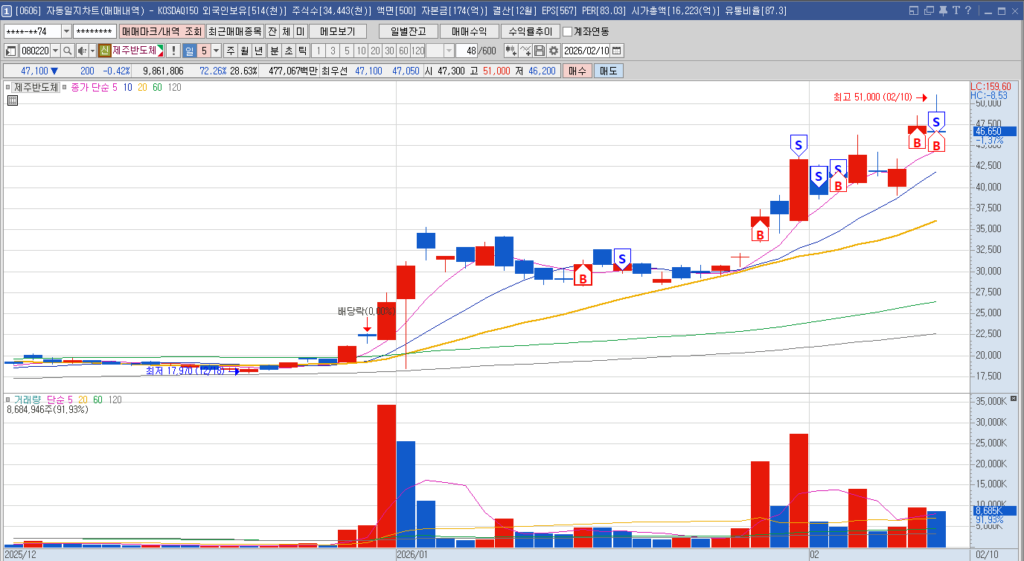Open the calendar date picker icon
The width and height of the screenshot is (1024, 561).
click(616, 51)
